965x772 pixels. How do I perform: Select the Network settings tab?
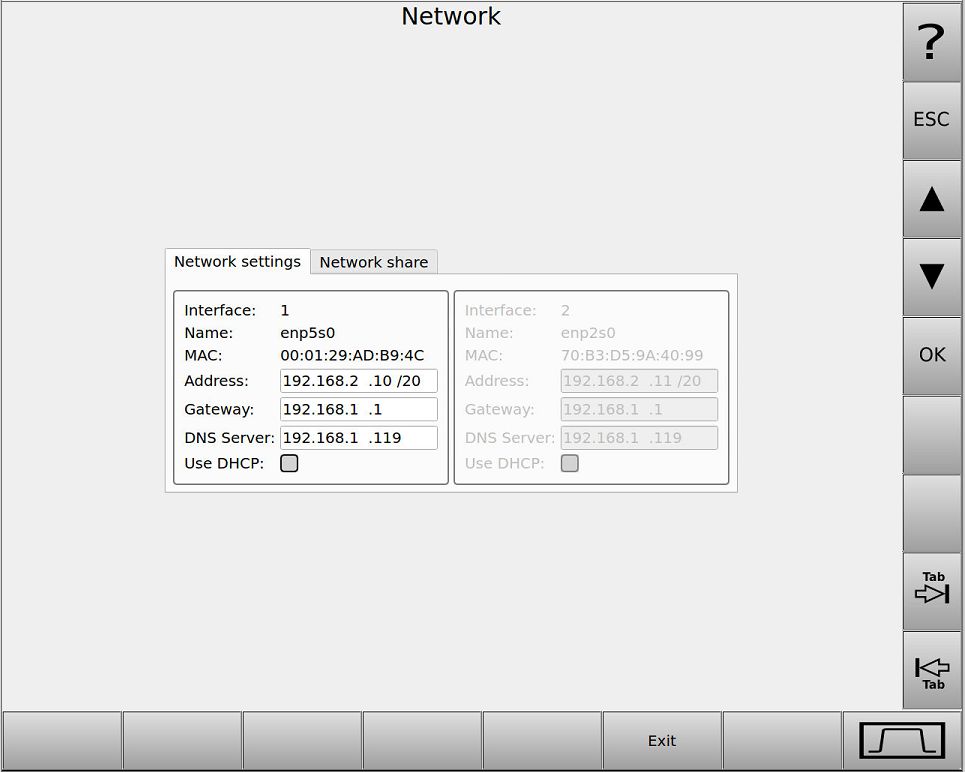(x=237, y=262)
